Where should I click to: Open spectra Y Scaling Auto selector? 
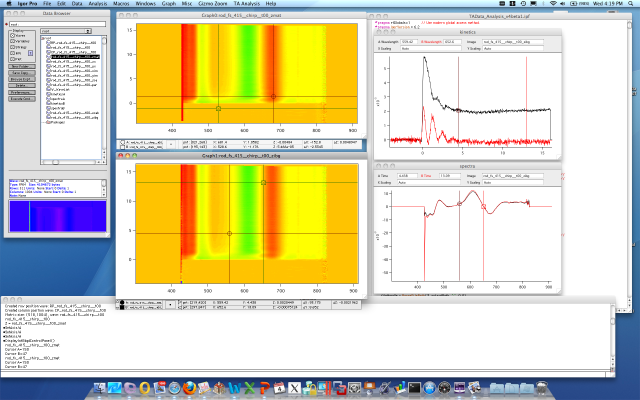coord(513,182)
